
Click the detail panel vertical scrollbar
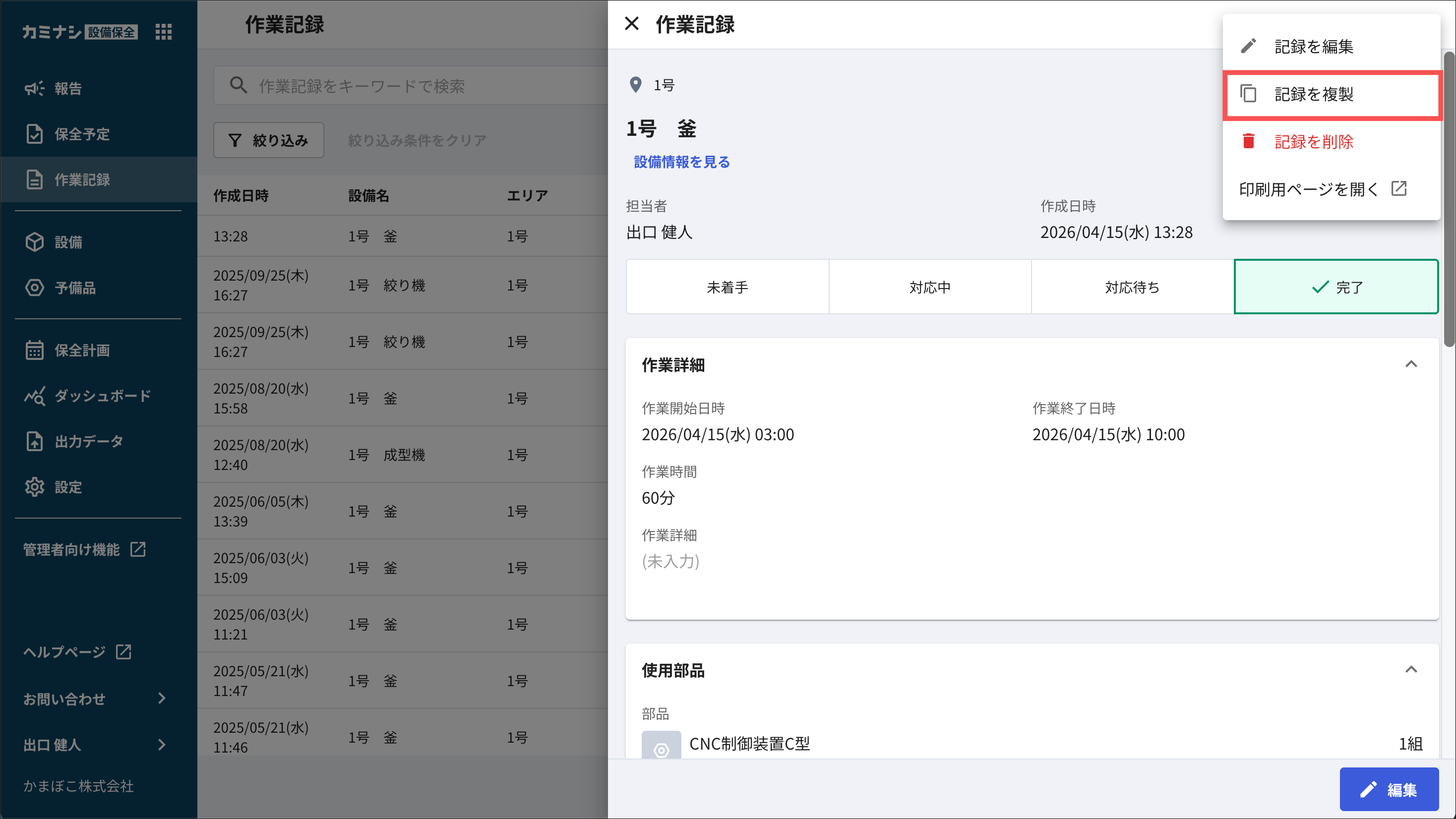(1449, 198)
